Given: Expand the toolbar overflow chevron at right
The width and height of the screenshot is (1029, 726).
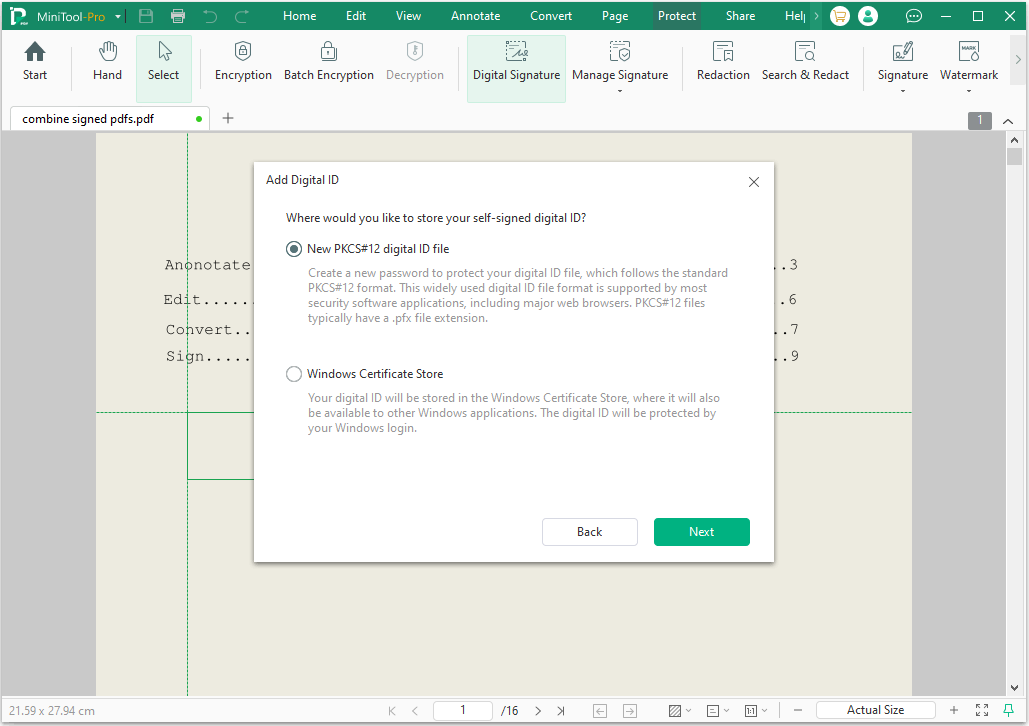Looking at the screenshot, I should 1018,60.
